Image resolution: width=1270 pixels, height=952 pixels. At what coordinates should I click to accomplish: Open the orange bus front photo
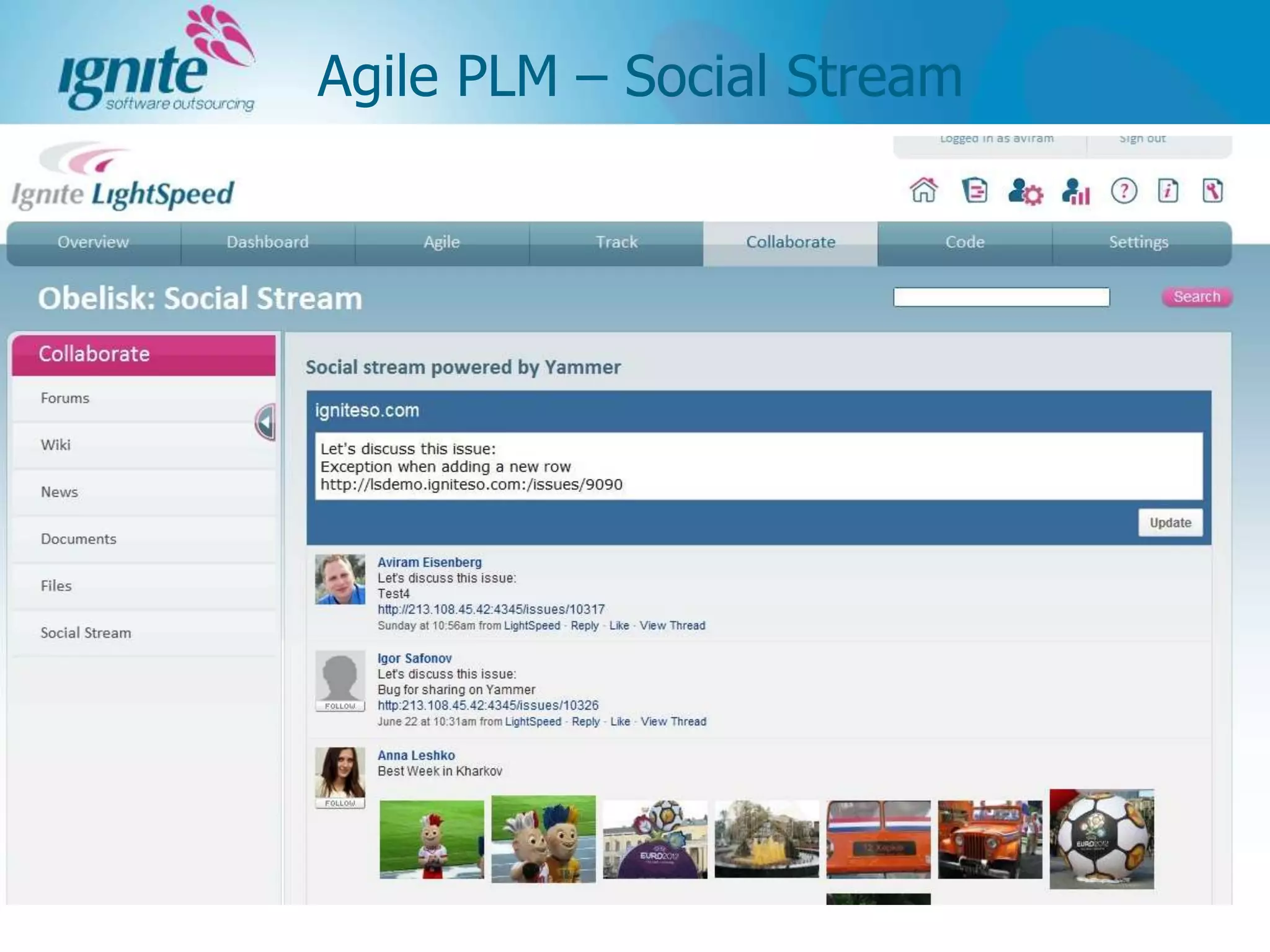click(x=878, y=839)
